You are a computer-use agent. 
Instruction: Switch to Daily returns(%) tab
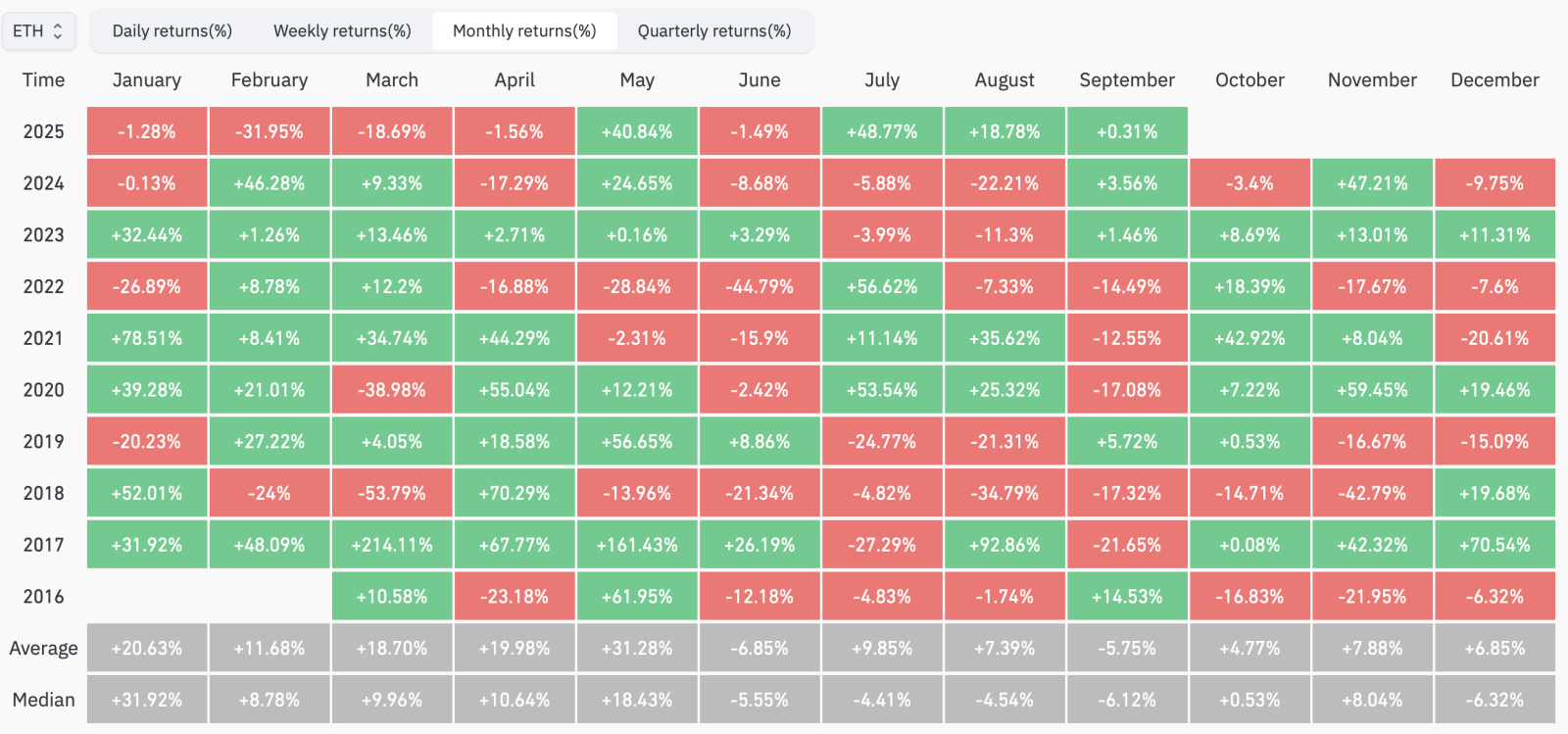[x=171, y=31]
